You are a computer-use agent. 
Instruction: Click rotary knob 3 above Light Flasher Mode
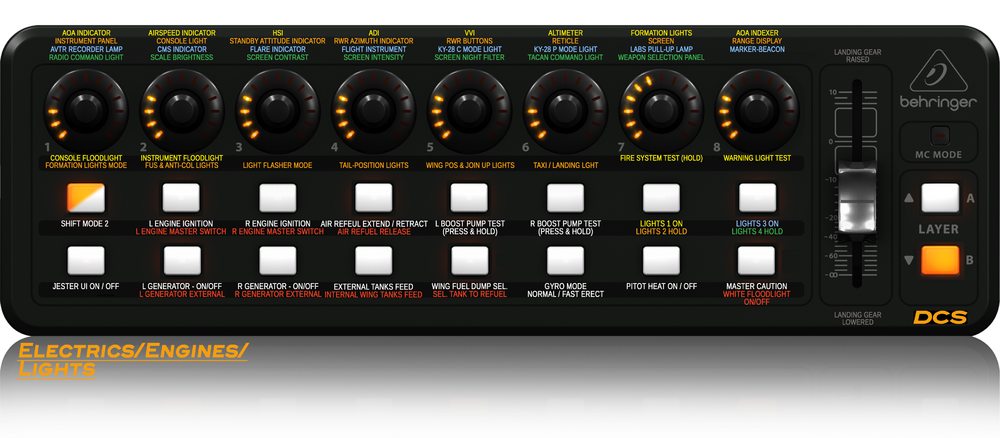pyautogui.click(x=277, y=110)
